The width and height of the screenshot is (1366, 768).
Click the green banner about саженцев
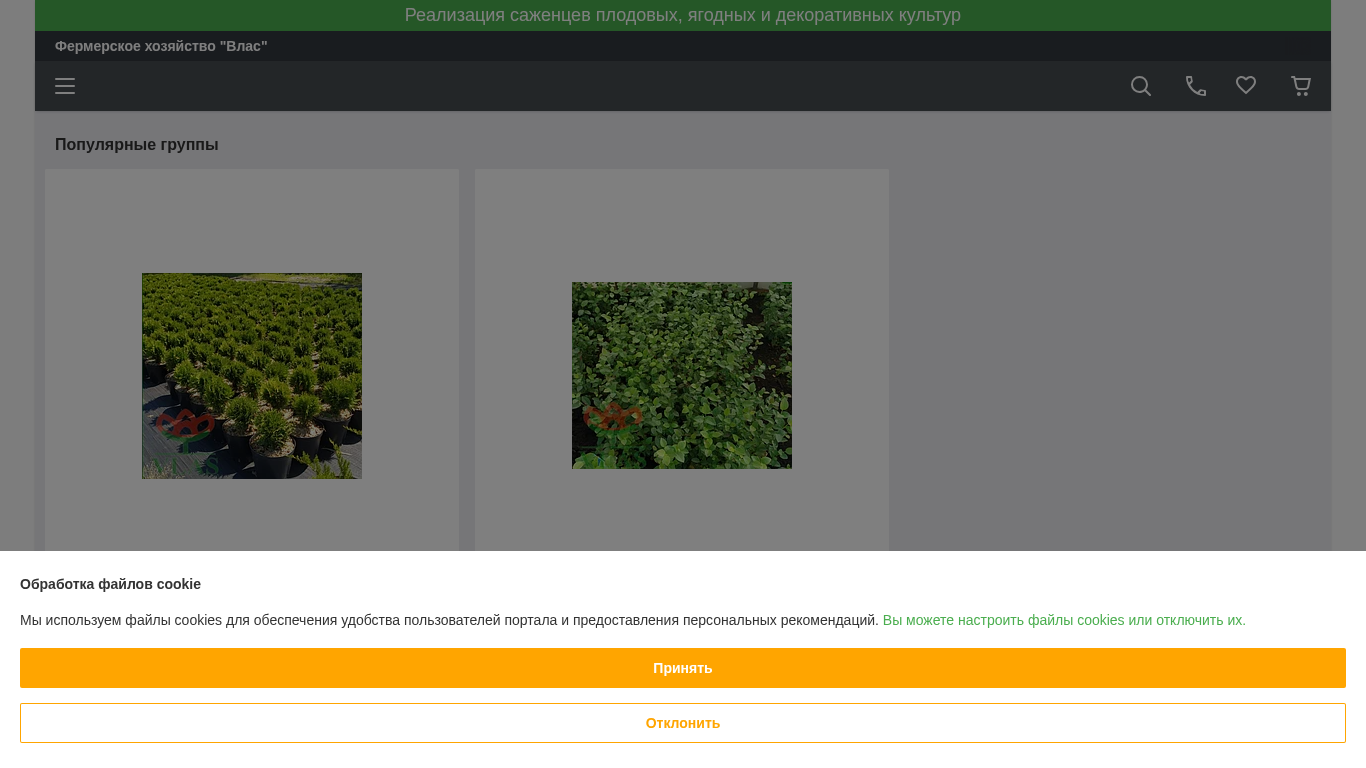pyautogui.click(x=683, y=15)
